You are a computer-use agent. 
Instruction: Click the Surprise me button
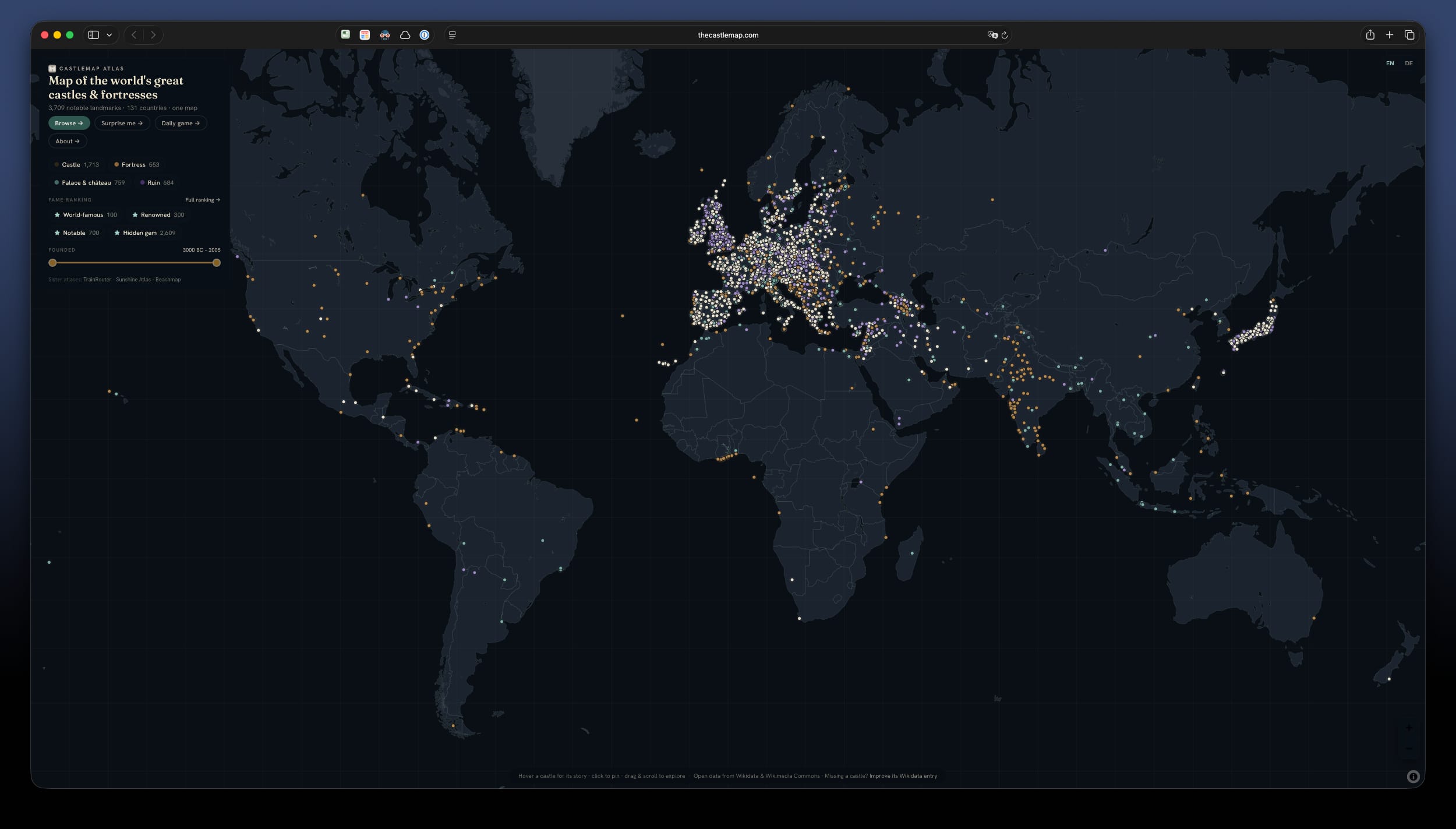click(x=122, y=123)
